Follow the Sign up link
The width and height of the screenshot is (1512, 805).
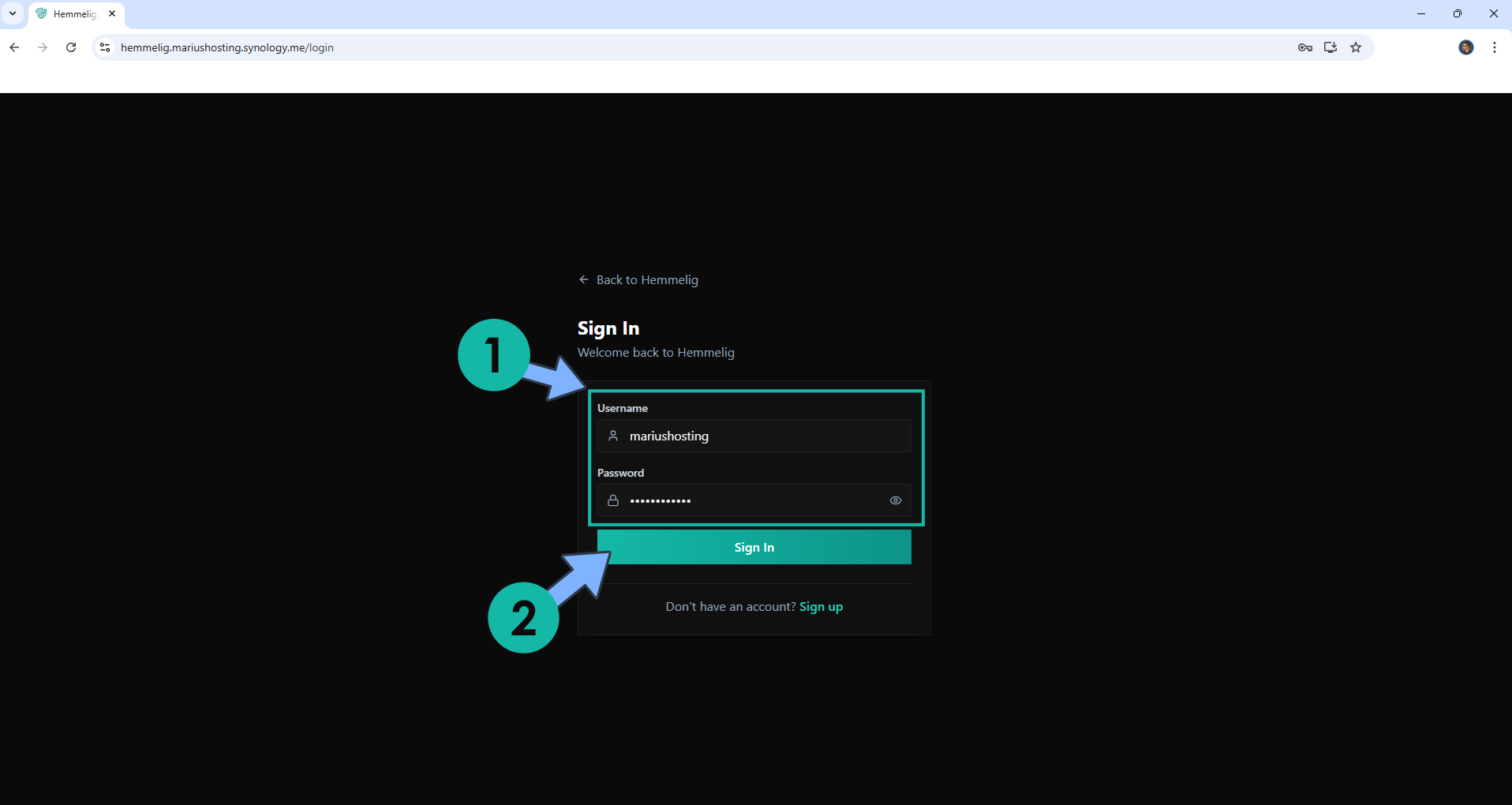(821, 607)
